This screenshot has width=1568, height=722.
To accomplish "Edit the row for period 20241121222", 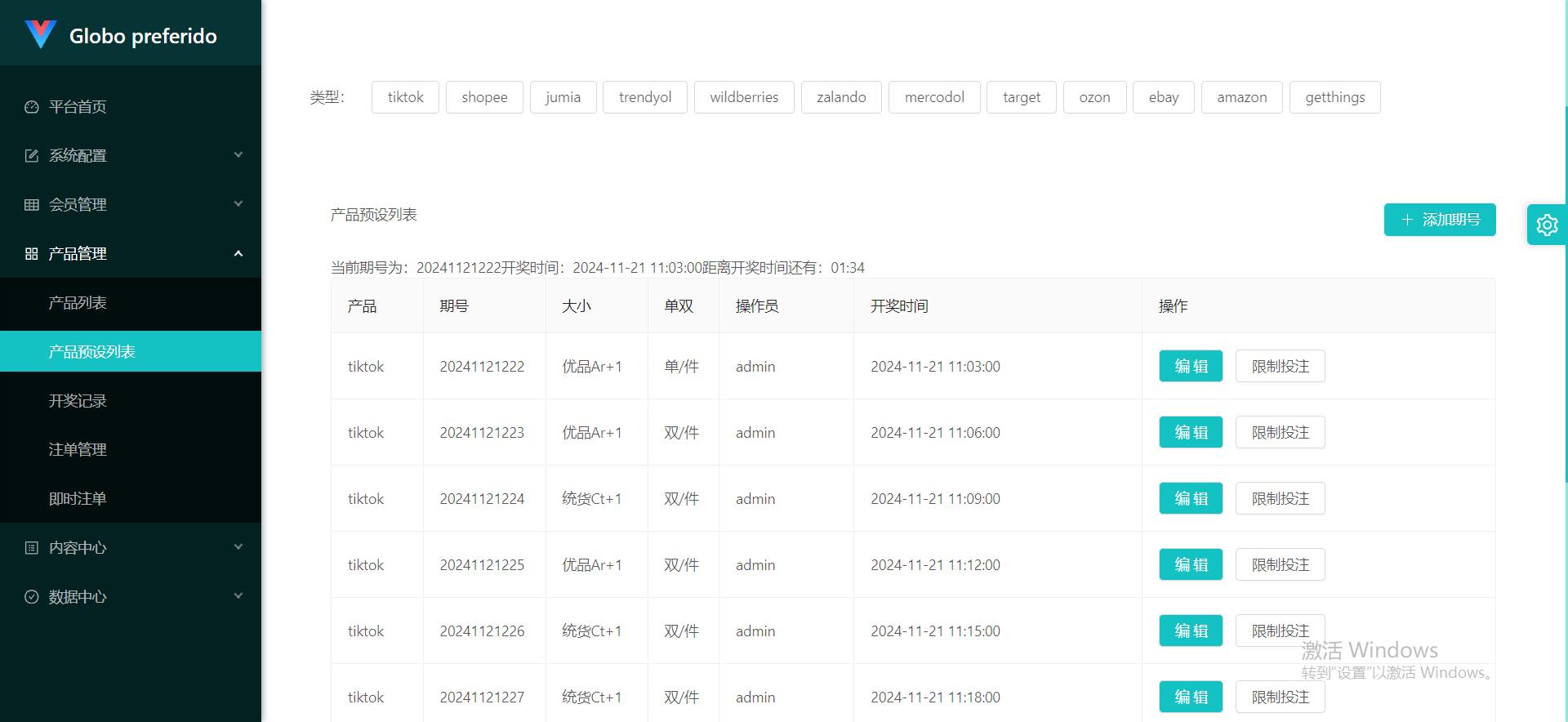I will pyautogui.click(x=1191, y=366).
